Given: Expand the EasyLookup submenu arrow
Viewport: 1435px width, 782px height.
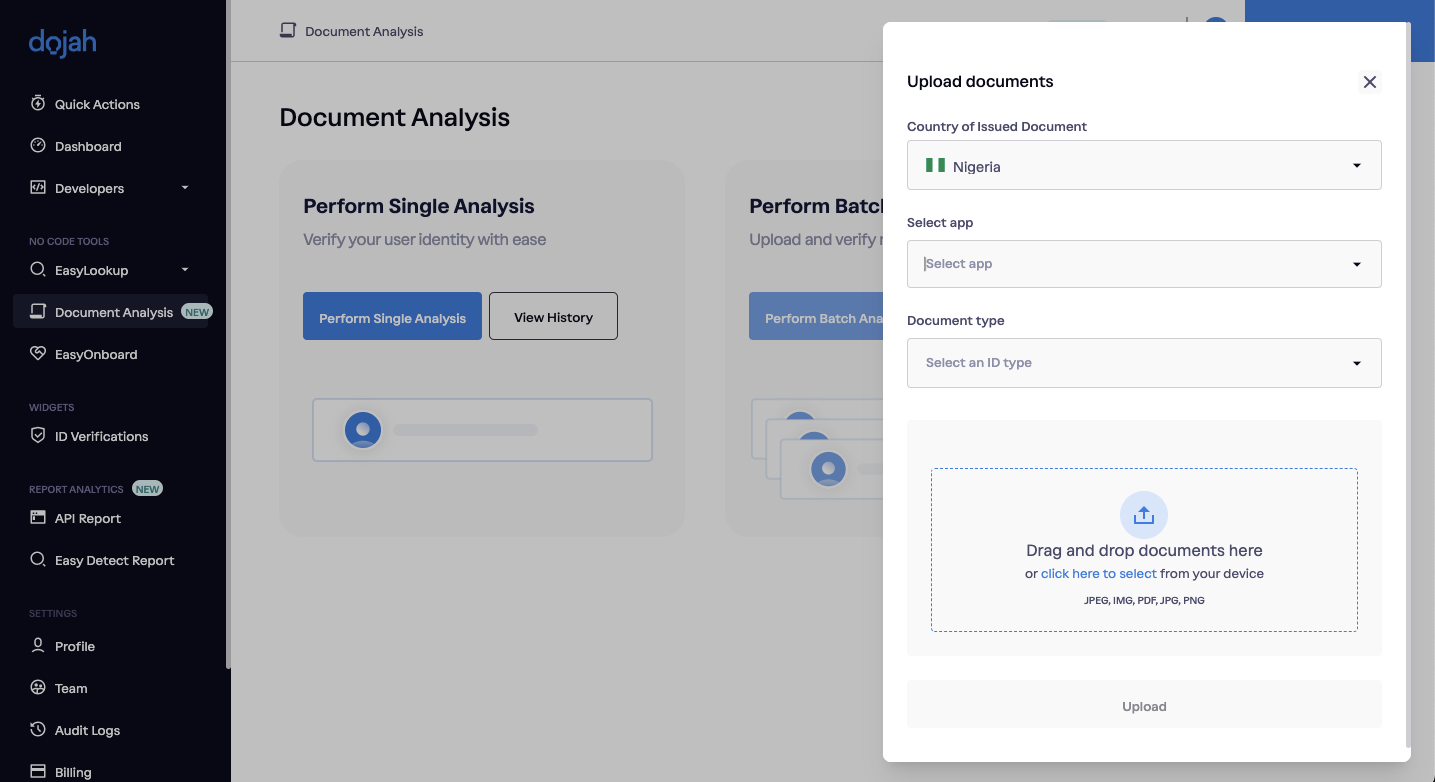Looking at the screenshot, I should (185, 270).
